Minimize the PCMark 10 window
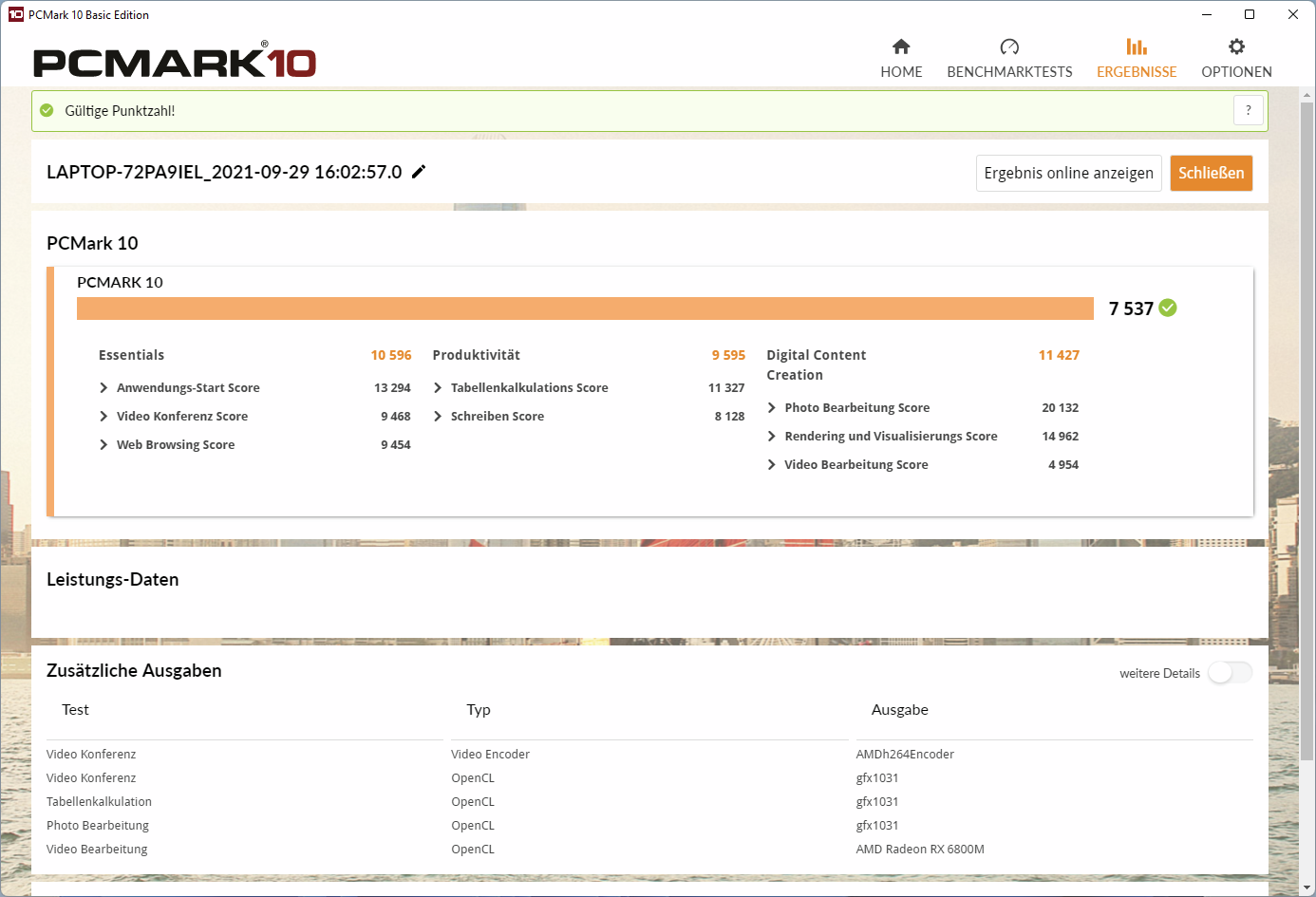This screenshot has width=1316, height=897. coord(1207,14)
